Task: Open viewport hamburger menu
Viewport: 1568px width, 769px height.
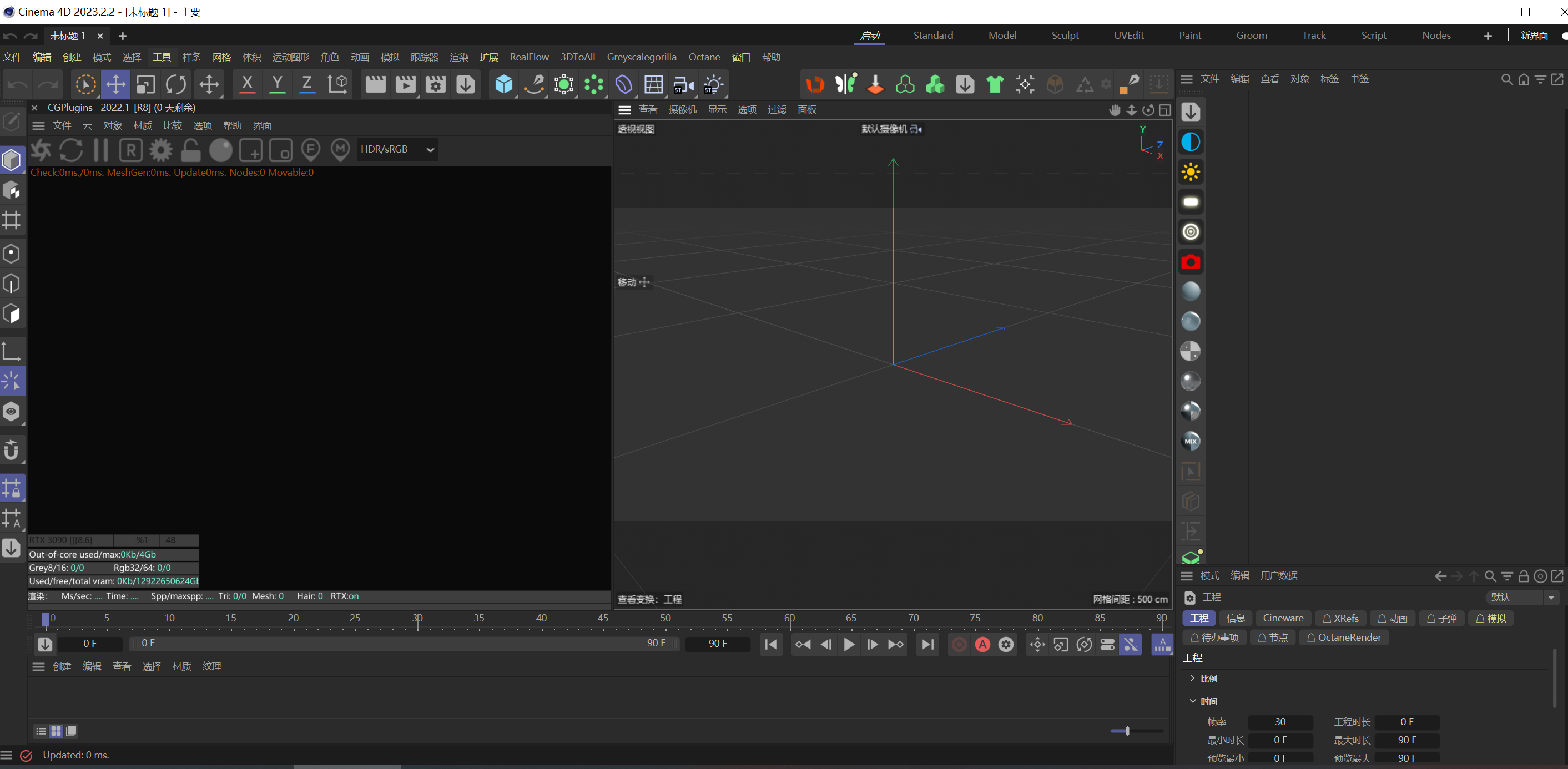Action: (624, 110)
